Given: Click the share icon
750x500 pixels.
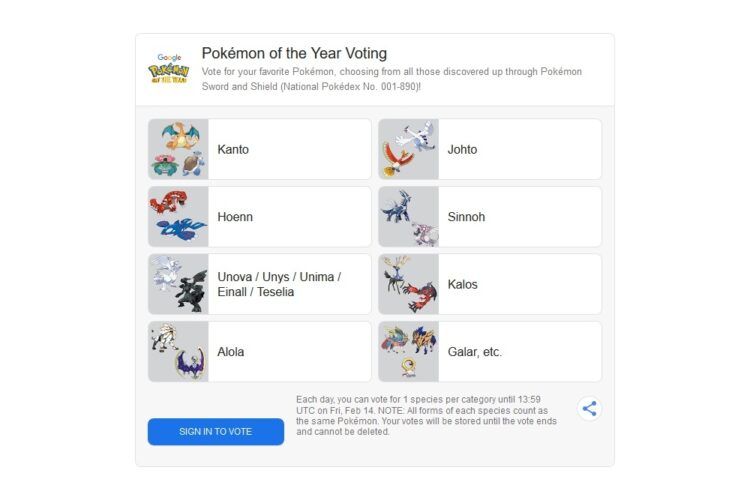Looking at the screenshot, I should (590, 408).
